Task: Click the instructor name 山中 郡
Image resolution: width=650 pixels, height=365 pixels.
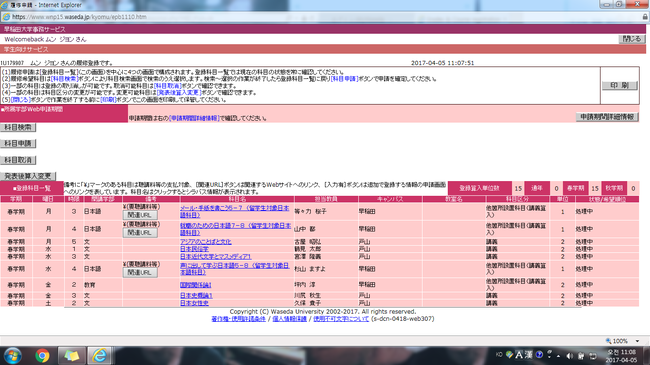Action: pos(305,229)
